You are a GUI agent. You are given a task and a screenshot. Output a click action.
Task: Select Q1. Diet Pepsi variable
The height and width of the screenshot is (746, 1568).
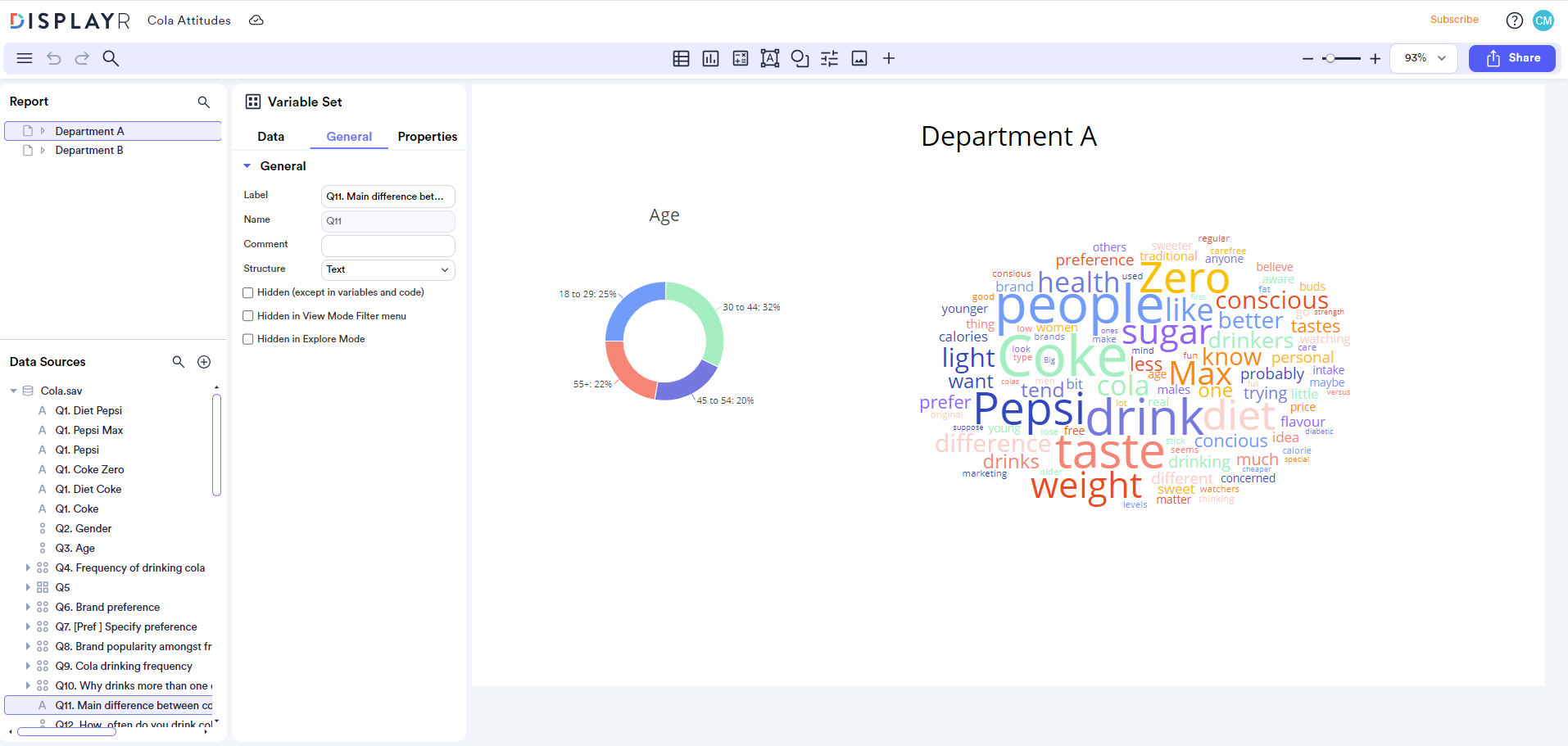click(x=88, y=410)
